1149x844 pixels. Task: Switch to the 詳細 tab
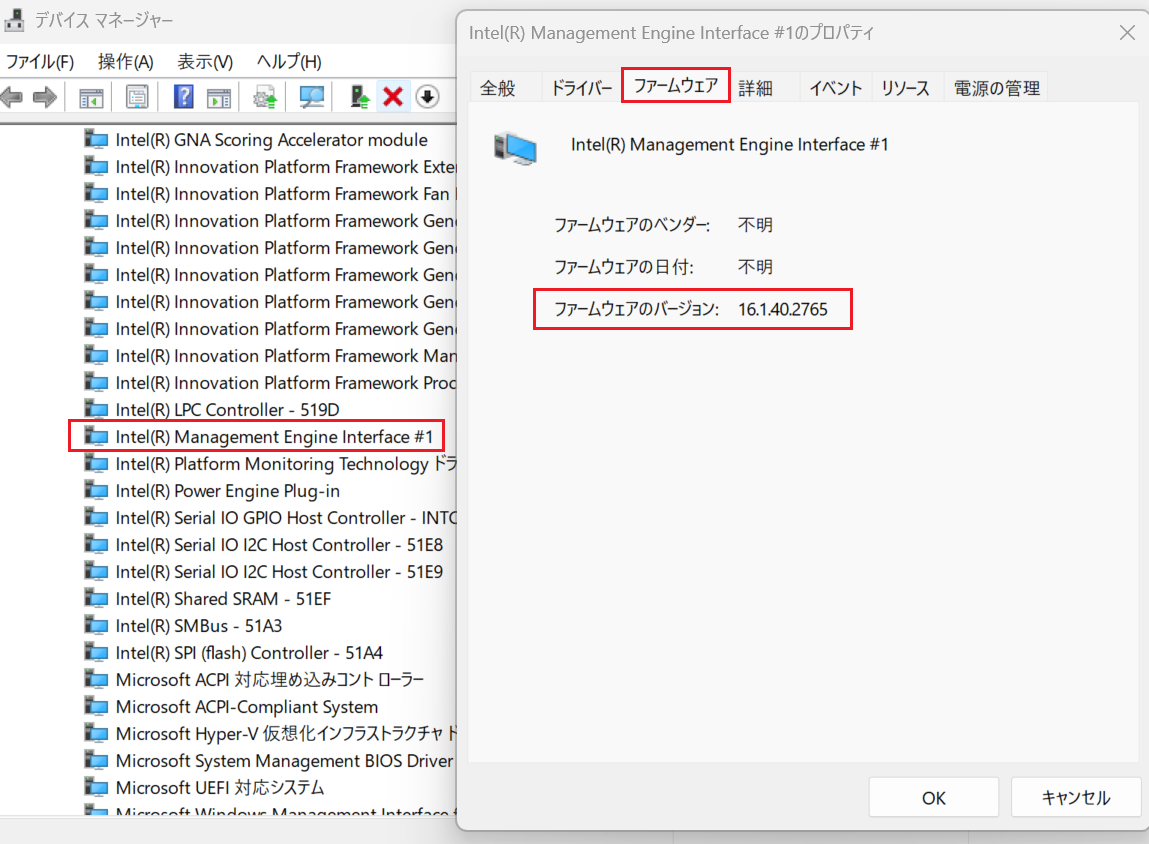[x=755, y=88]
